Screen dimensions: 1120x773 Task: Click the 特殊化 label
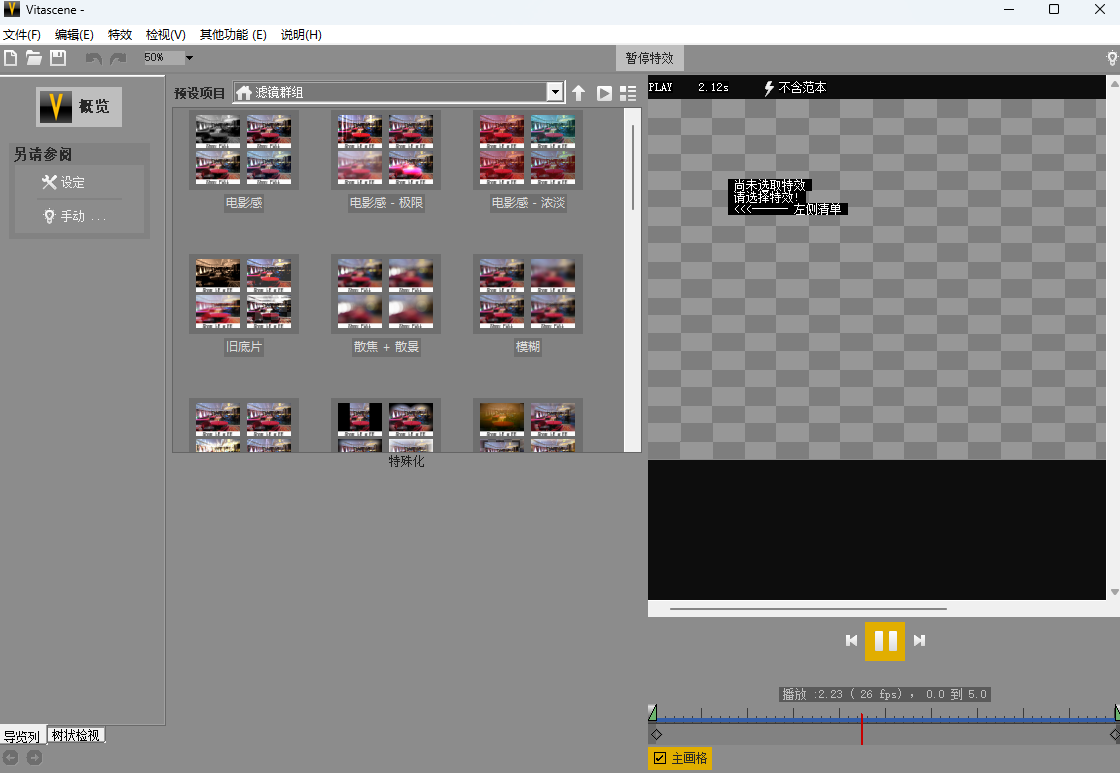406,461
